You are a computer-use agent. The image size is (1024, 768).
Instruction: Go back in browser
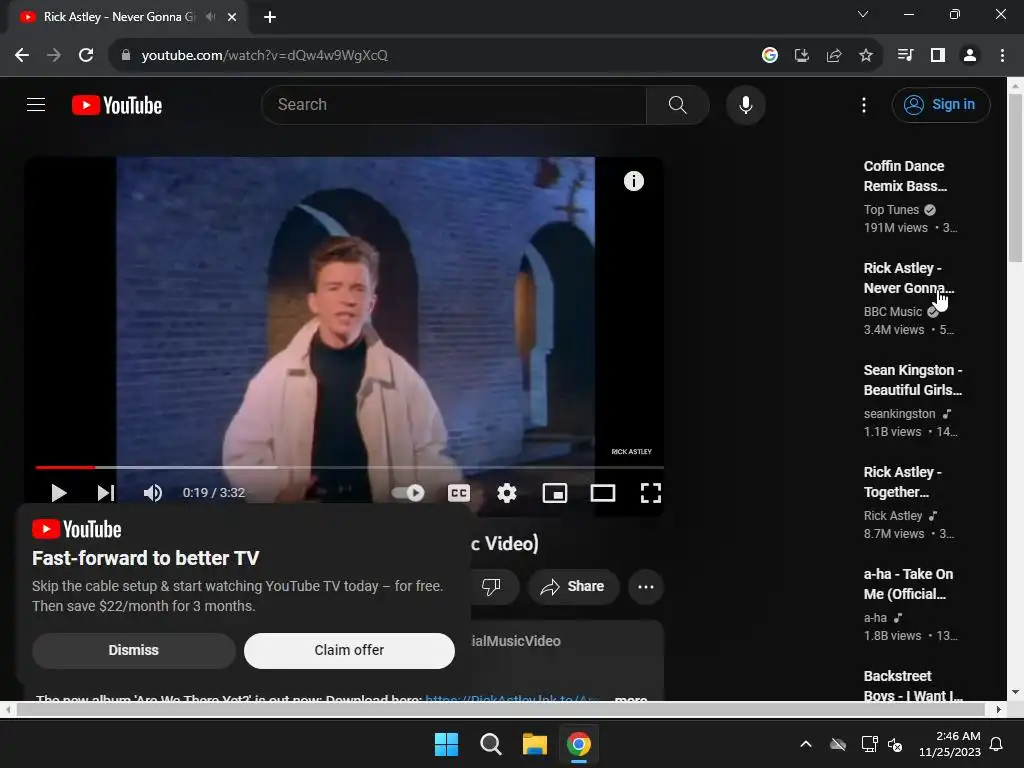(x=22, y=56)
